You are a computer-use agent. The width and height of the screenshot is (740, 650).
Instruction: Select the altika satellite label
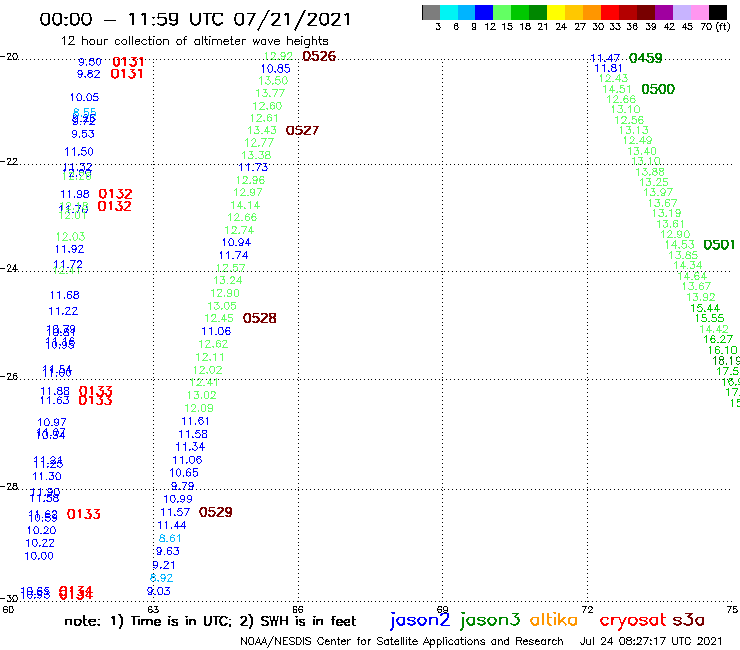(553, 620)
